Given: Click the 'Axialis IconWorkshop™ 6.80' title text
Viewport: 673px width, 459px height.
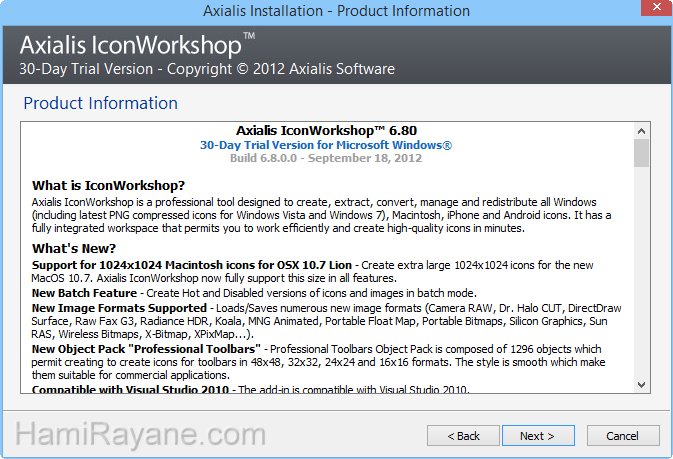Looking at the screenshot, I should [326, 131].
